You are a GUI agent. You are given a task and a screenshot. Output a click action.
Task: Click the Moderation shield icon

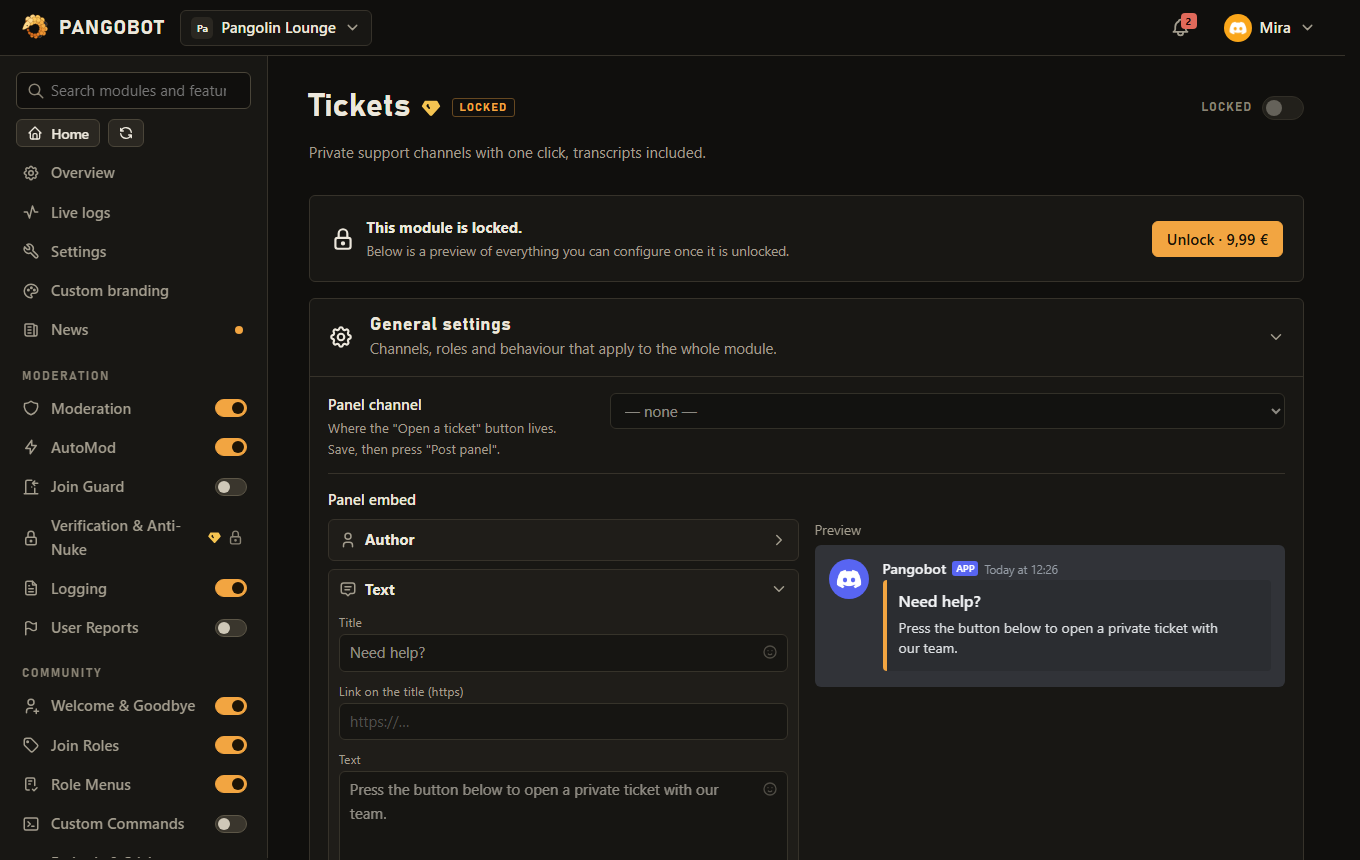[x=31, y=409]
